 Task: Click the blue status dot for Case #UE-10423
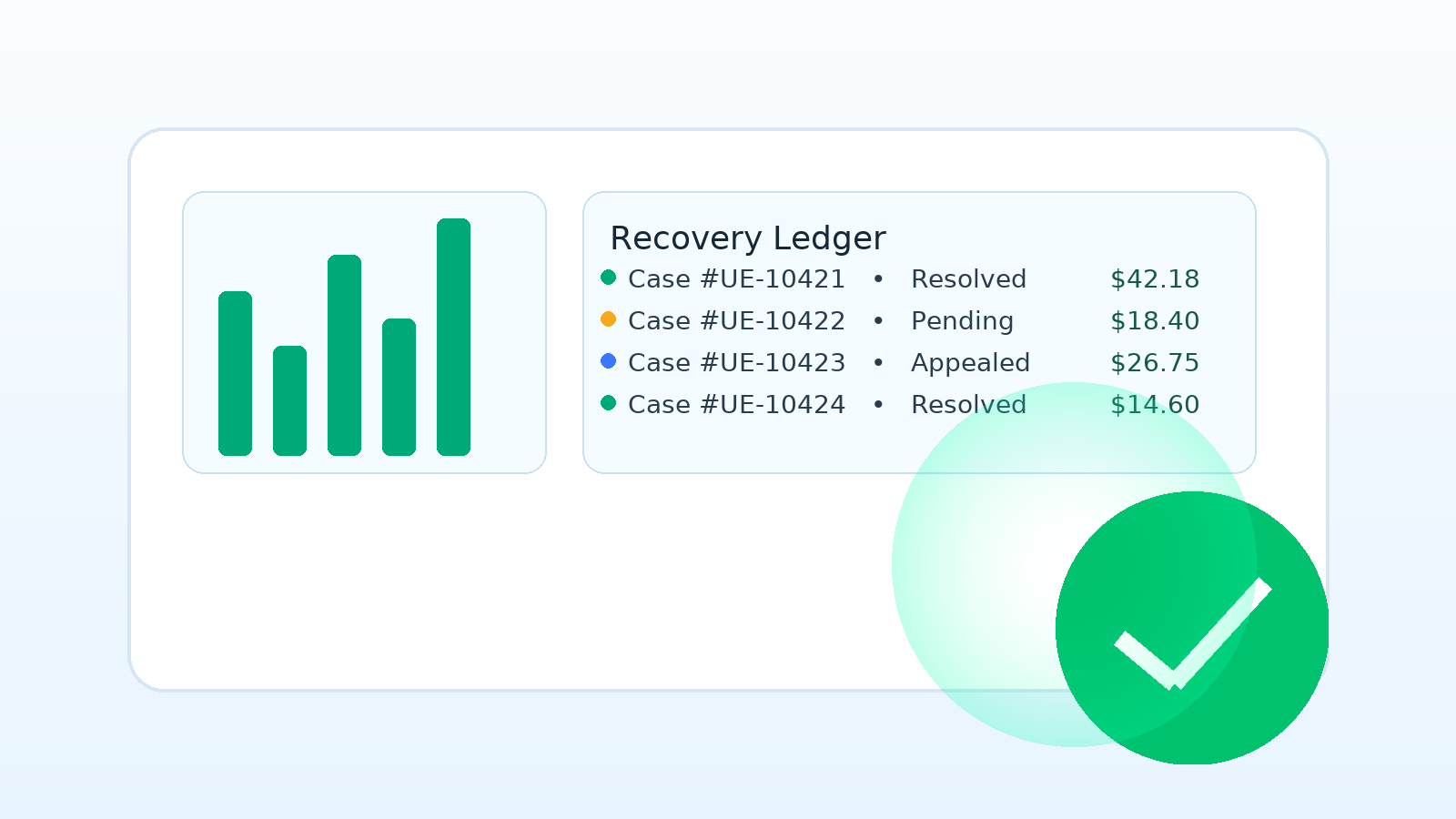609,361
